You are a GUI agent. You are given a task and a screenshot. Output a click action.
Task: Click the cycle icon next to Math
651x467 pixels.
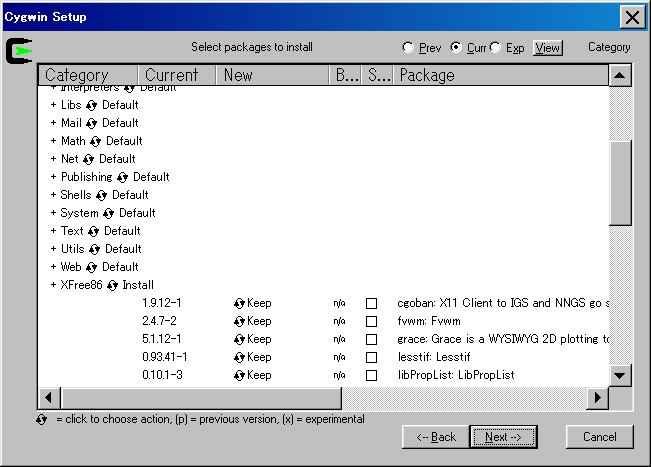click(95, 142)
